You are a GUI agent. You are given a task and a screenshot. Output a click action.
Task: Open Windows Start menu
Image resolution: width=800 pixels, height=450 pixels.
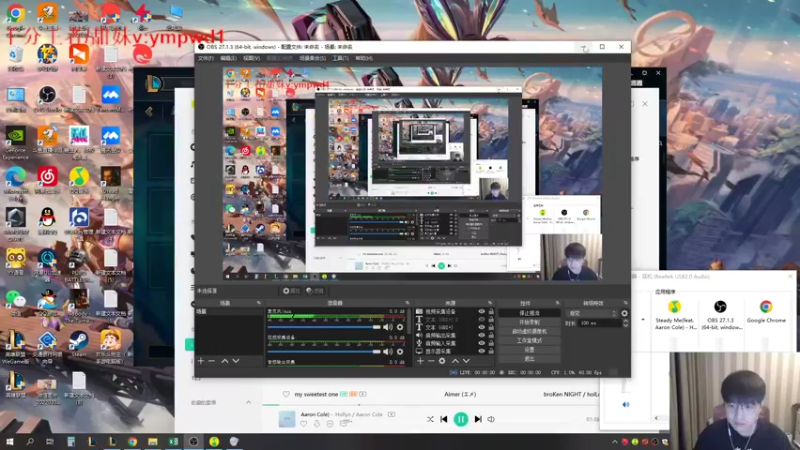(x=9, y=441)
